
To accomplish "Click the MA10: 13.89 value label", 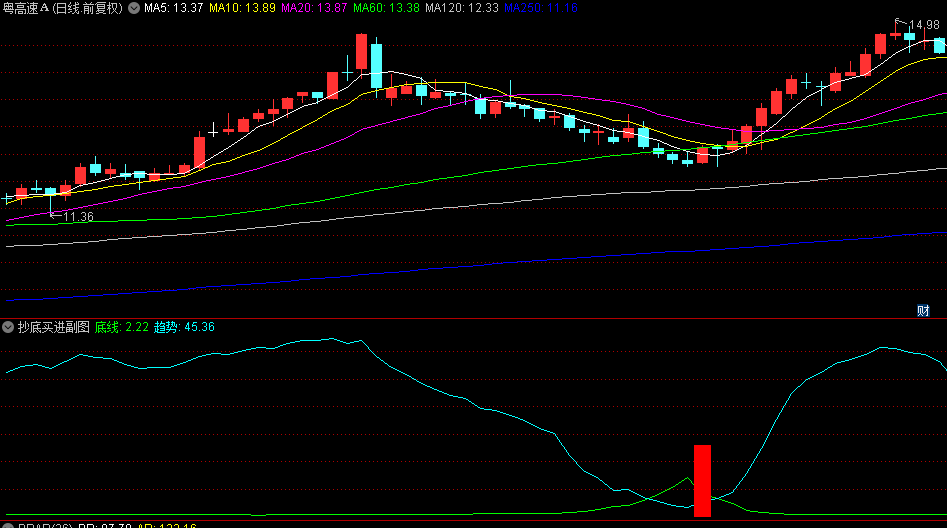I will (x=242, y=8).
